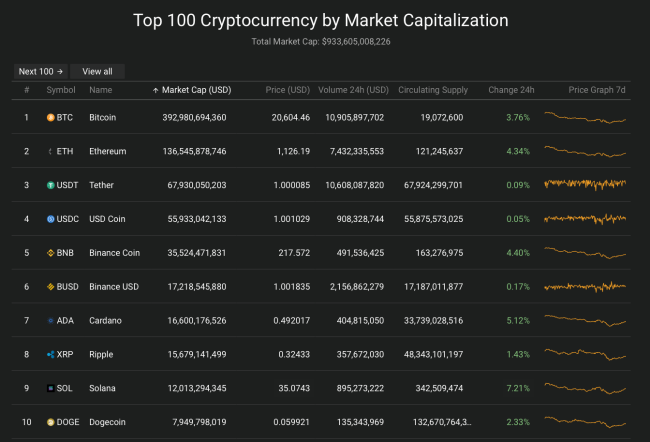Open Binance USD's 7d price graph
Screen dimensions: 650x442
coord(585,287)
